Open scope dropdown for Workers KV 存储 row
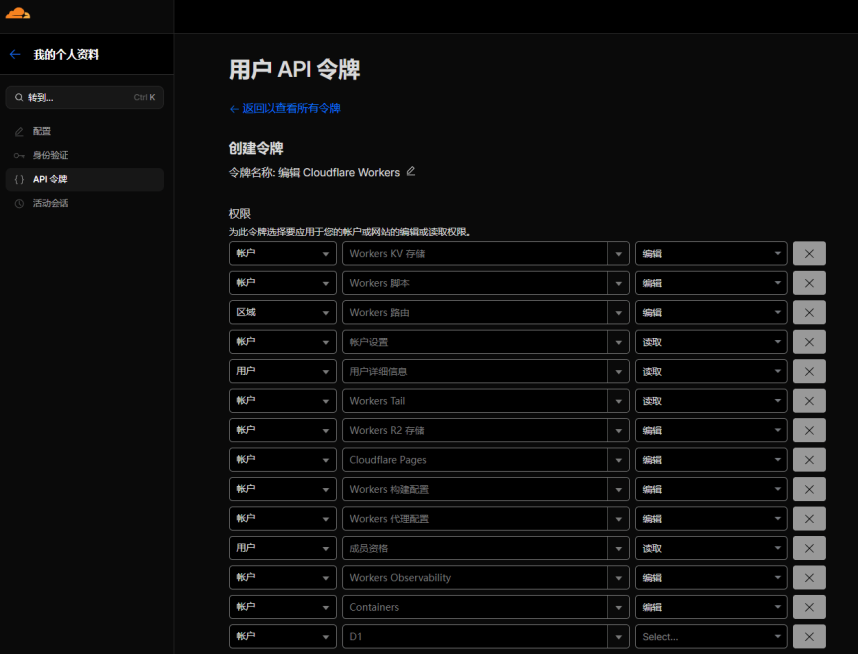The height and width of the screenshot is (654, 858). tap(282, 253)
